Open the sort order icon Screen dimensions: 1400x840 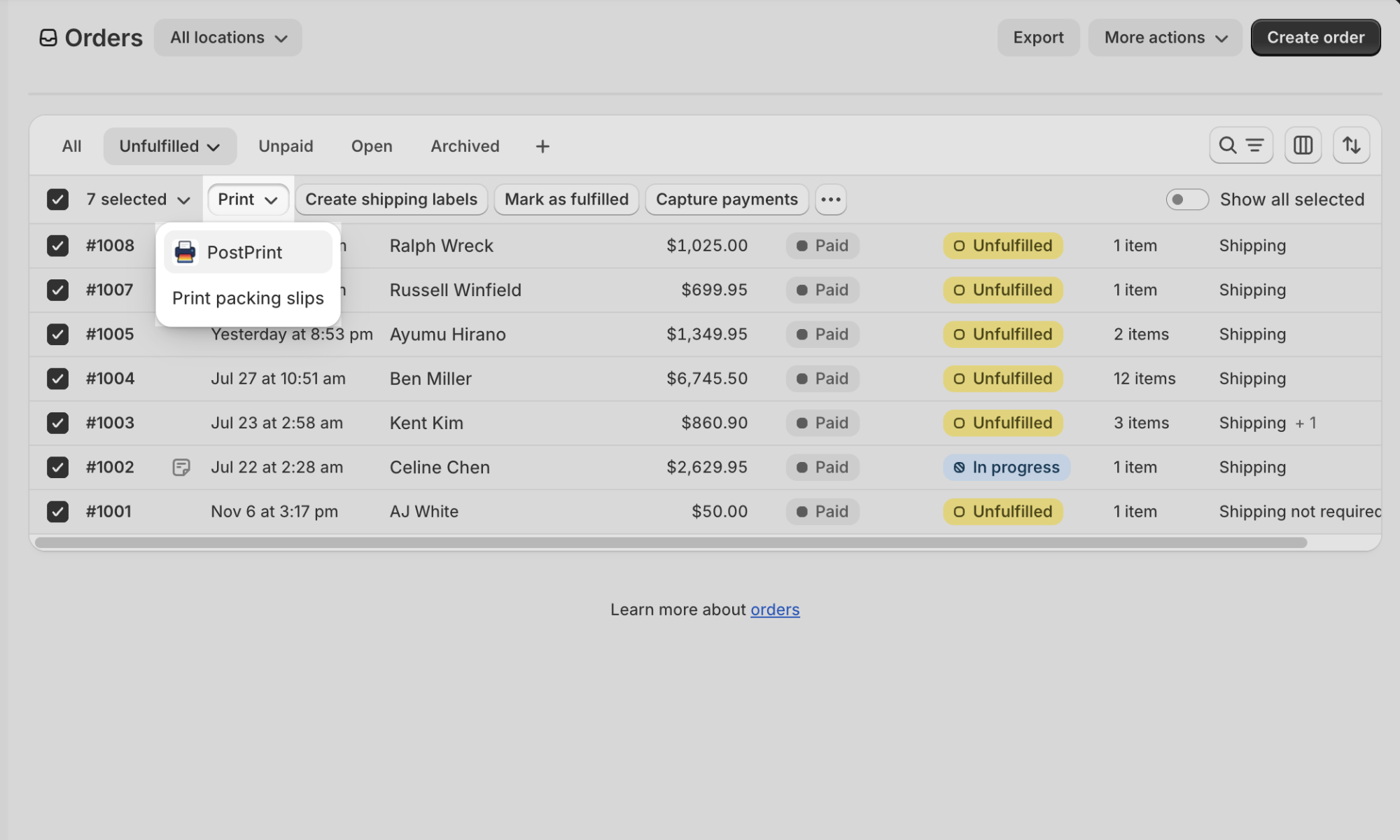click(x=1352, y=145)
